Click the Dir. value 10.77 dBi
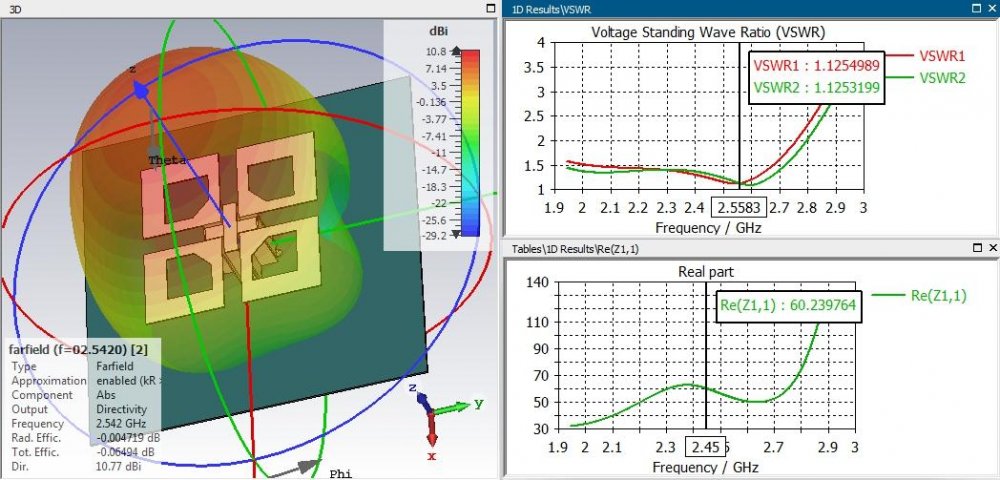 [119, 467]
